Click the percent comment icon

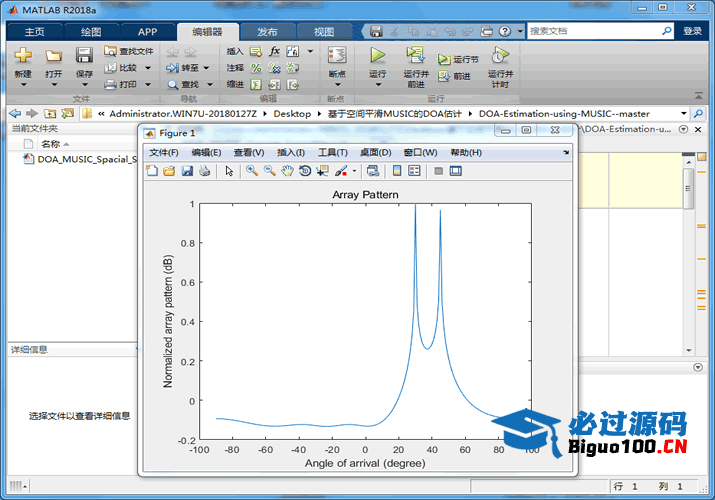pyautogui.click(x=256, y=68)
